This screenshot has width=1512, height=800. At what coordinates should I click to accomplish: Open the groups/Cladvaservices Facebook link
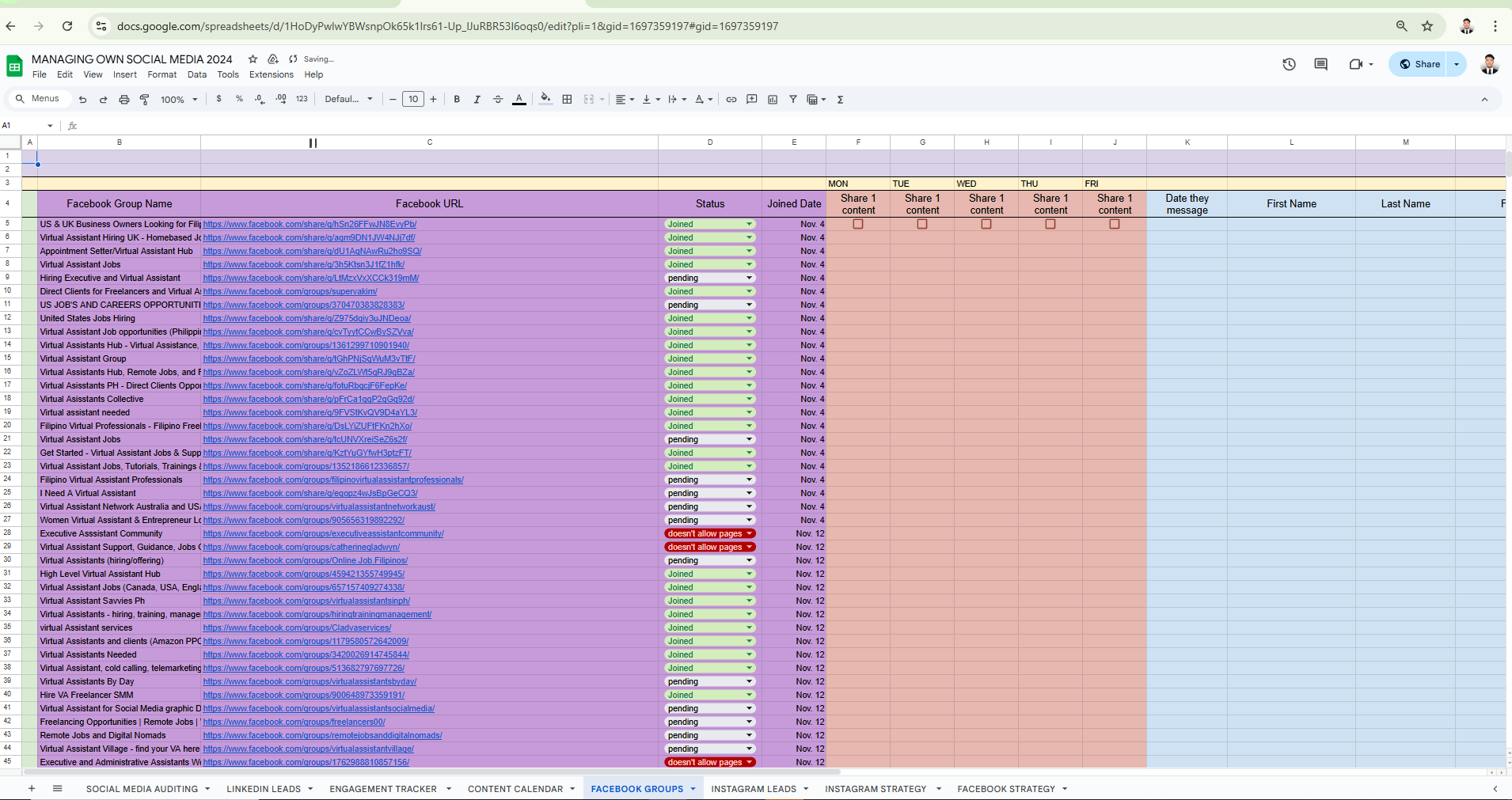pyautogui.click(x=297, y=627)
